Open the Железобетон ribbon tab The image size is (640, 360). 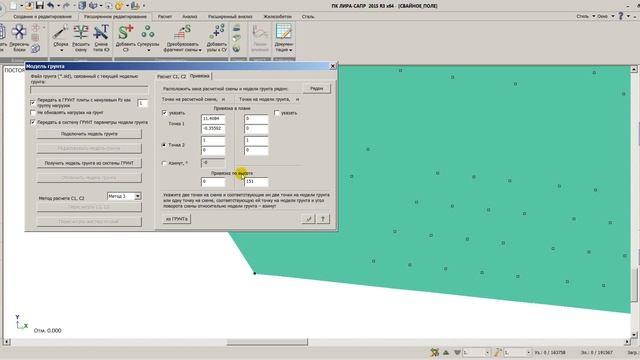(278, 17)
